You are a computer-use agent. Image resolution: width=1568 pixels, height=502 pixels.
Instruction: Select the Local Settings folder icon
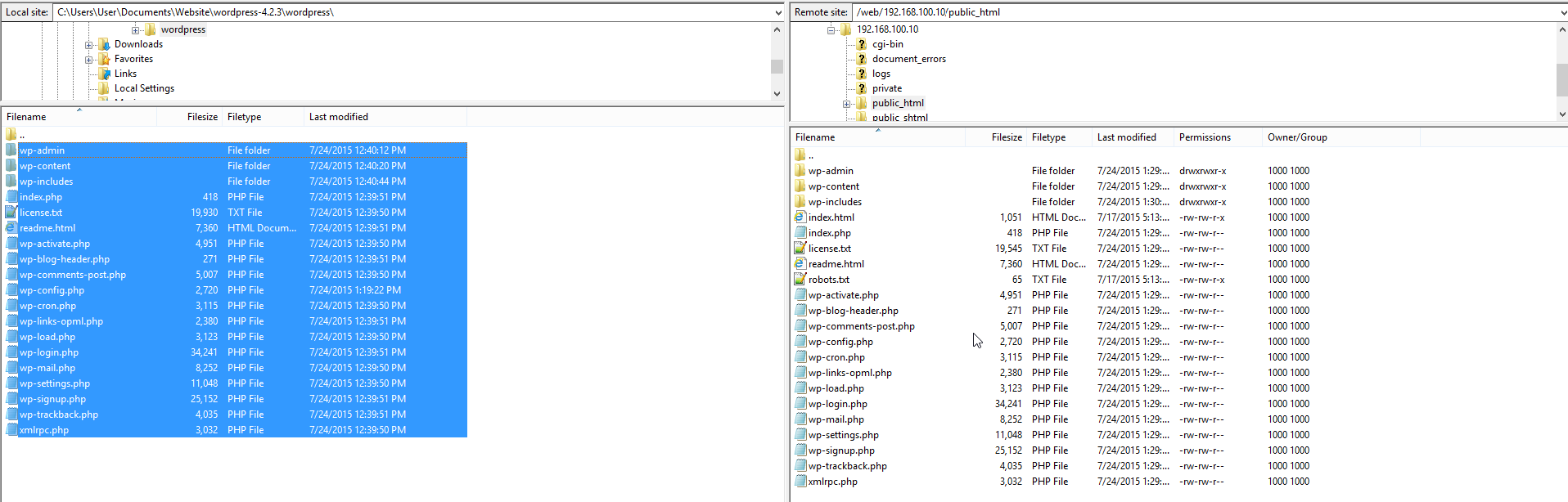(x=104, y=88)
